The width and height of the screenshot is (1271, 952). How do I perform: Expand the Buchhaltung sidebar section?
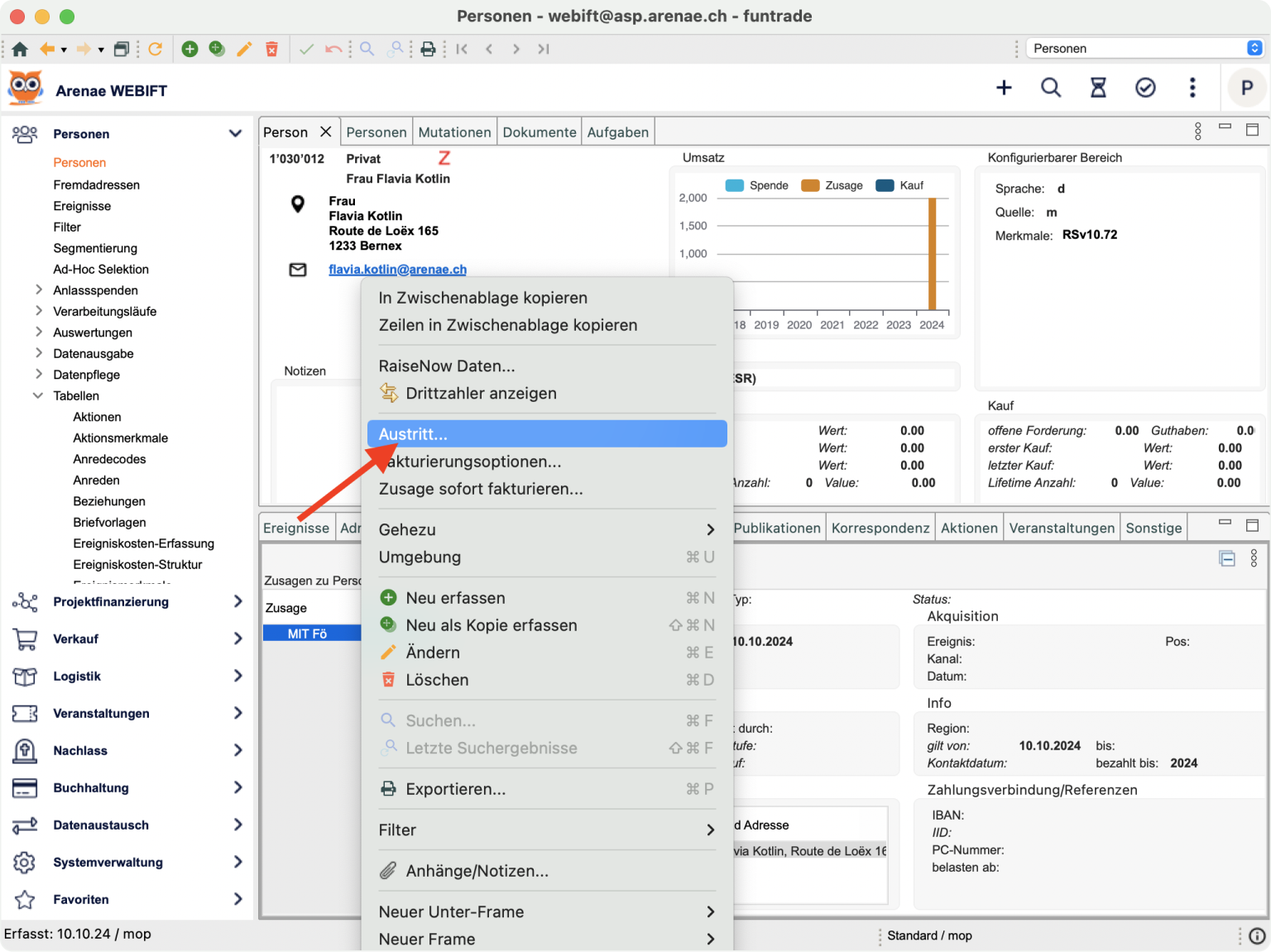pos(237,787)
